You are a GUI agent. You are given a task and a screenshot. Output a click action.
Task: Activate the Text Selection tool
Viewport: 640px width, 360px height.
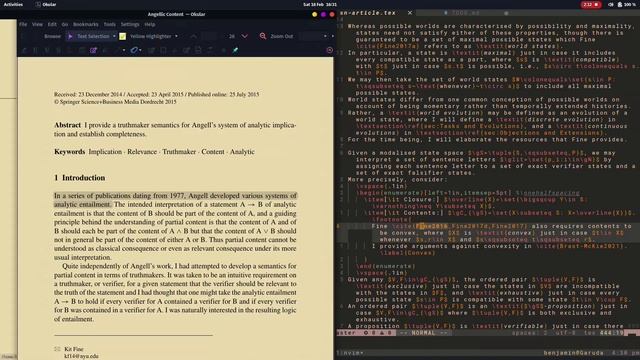pos(89,36)
